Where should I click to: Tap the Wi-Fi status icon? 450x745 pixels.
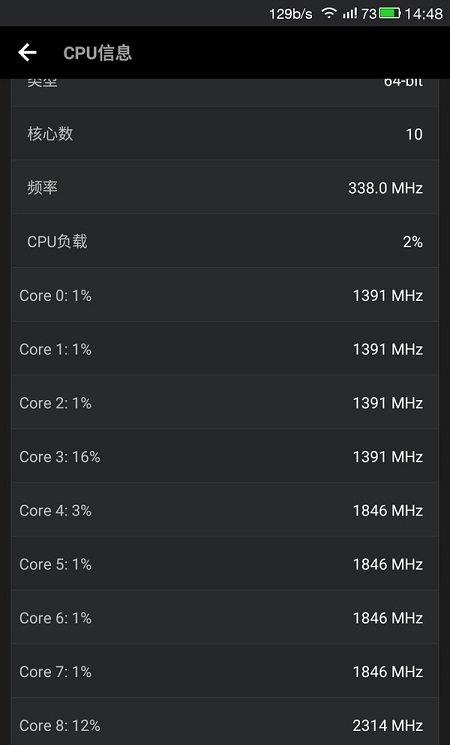[329, 13]
